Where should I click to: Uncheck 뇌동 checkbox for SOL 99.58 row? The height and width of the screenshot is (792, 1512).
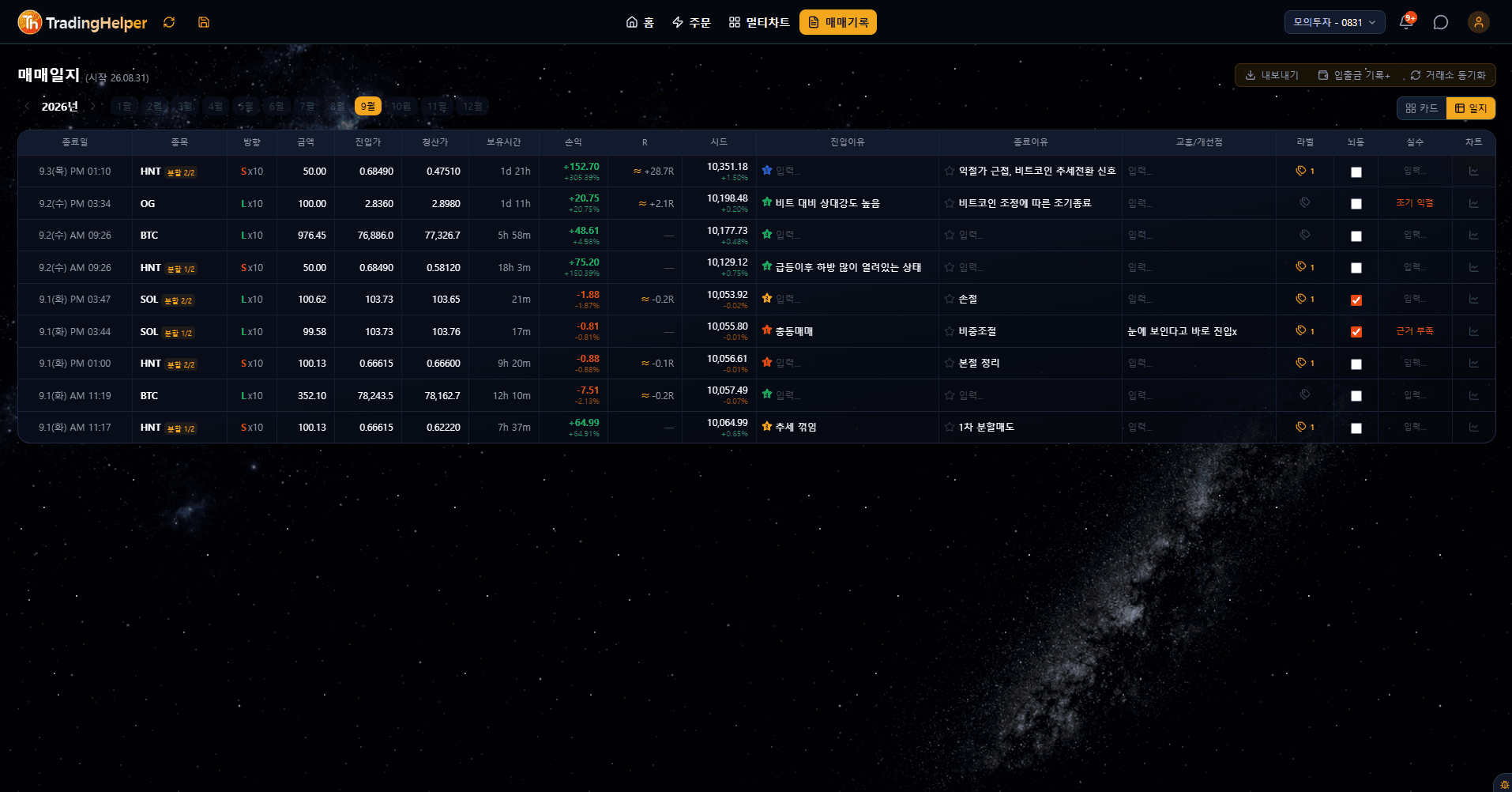(1356, 332)
